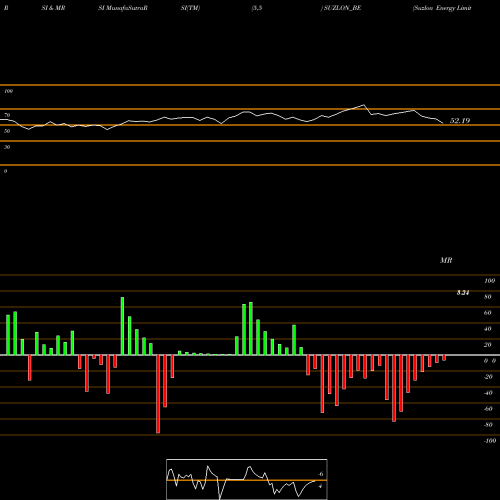Click the RSI value 52.19 label
This screenshot has height=500, width=500.
point(460,121)
